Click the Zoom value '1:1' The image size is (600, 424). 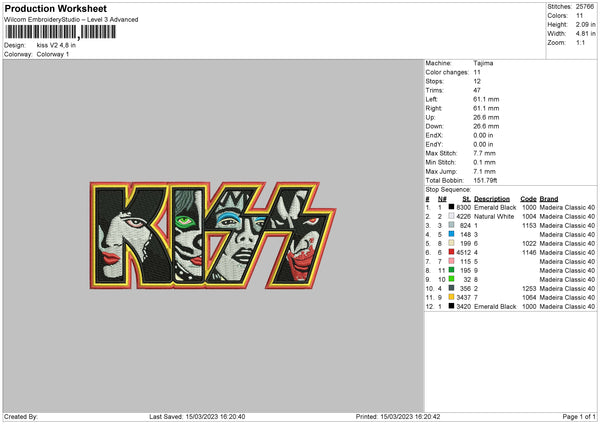[580, 42]
